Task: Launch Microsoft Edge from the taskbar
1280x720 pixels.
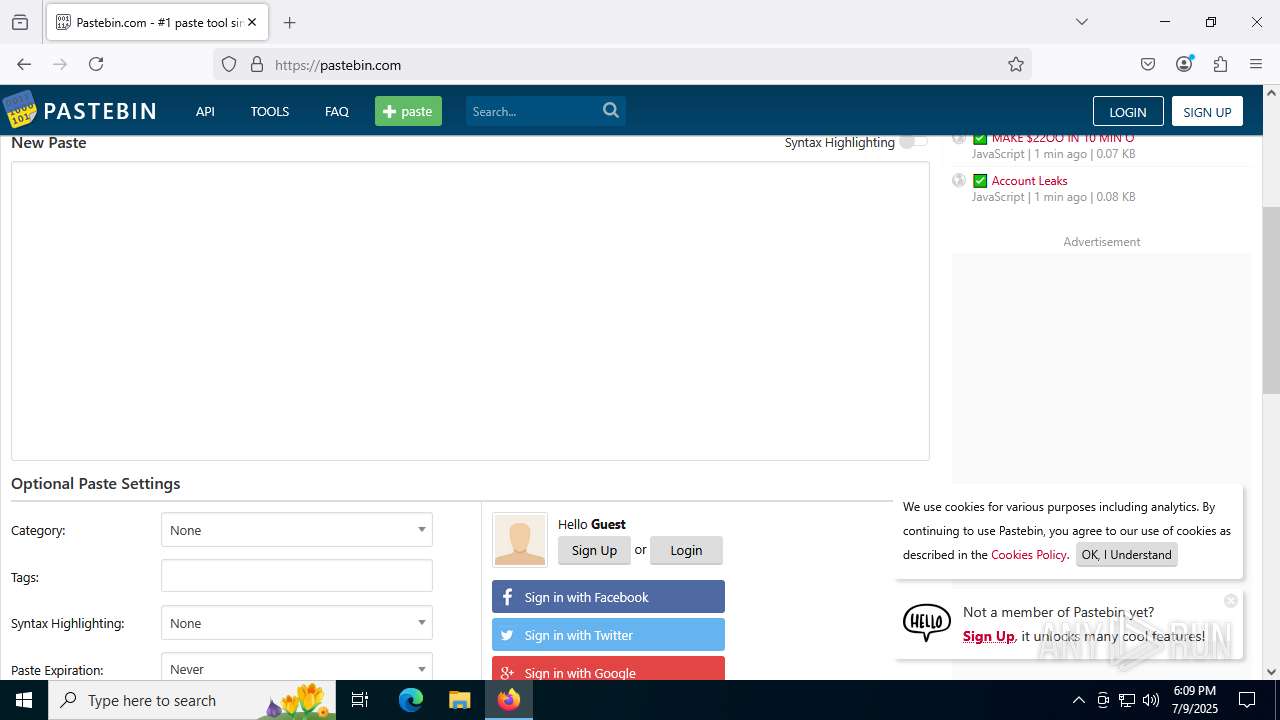Action: [x=411, y=700]
